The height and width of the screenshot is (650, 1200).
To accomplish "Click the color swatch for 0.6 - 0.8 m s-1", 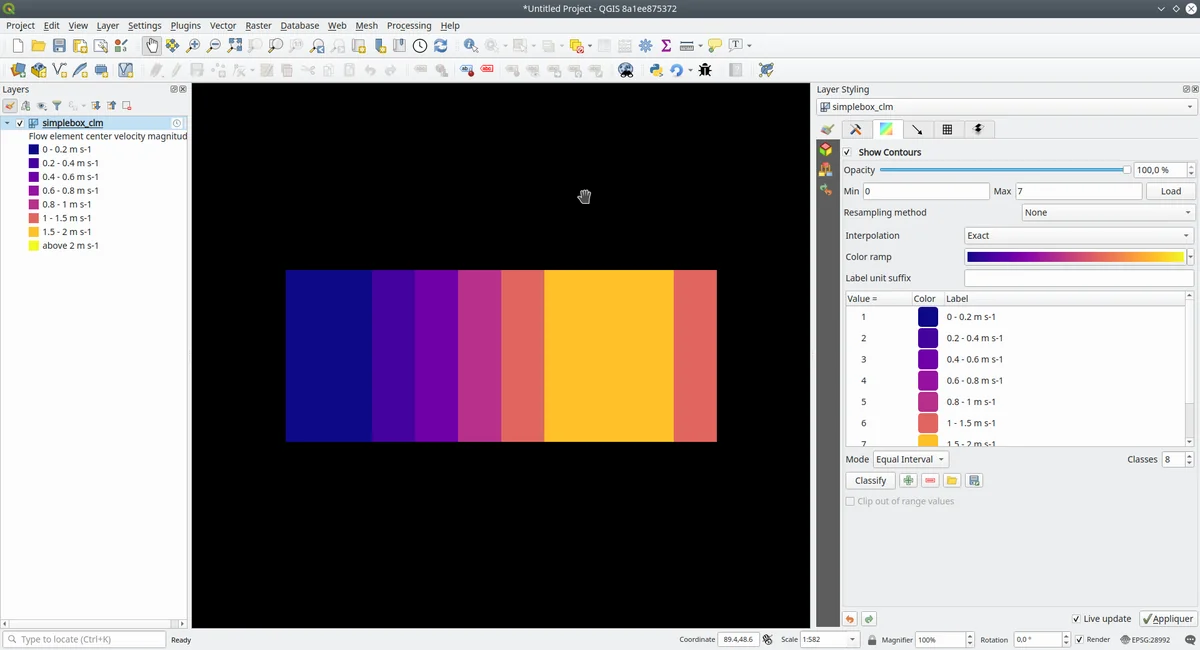I will coord(928,381).
